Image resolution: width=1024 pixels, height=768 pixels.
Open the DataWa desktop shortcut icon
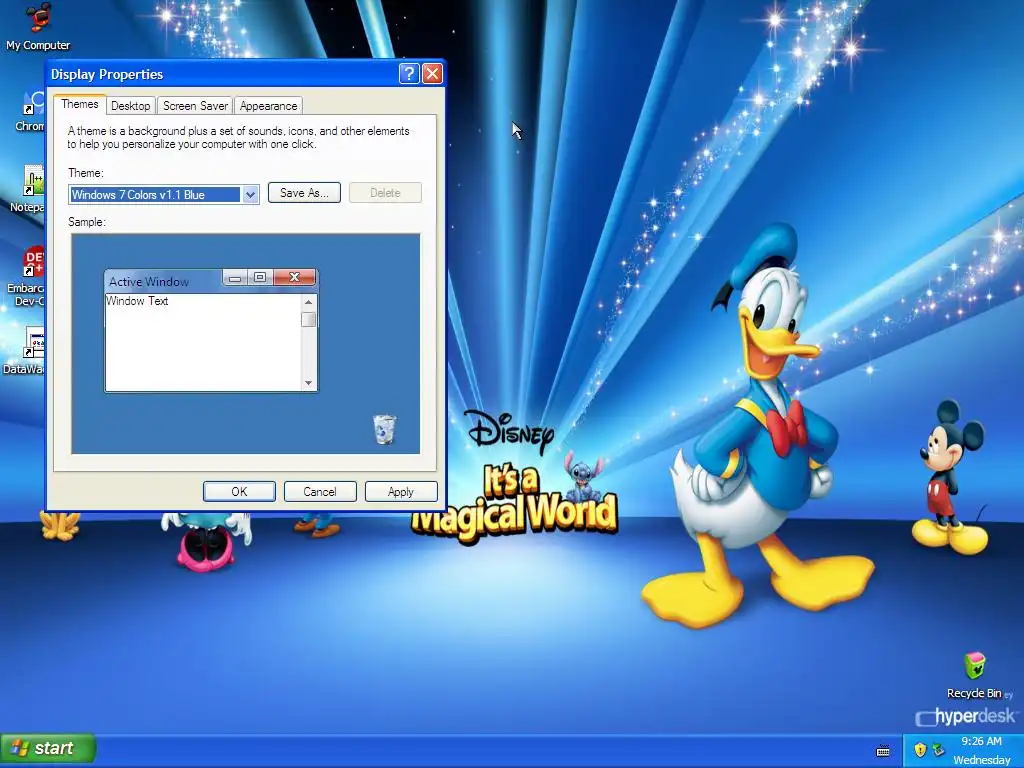coord(26,351)
